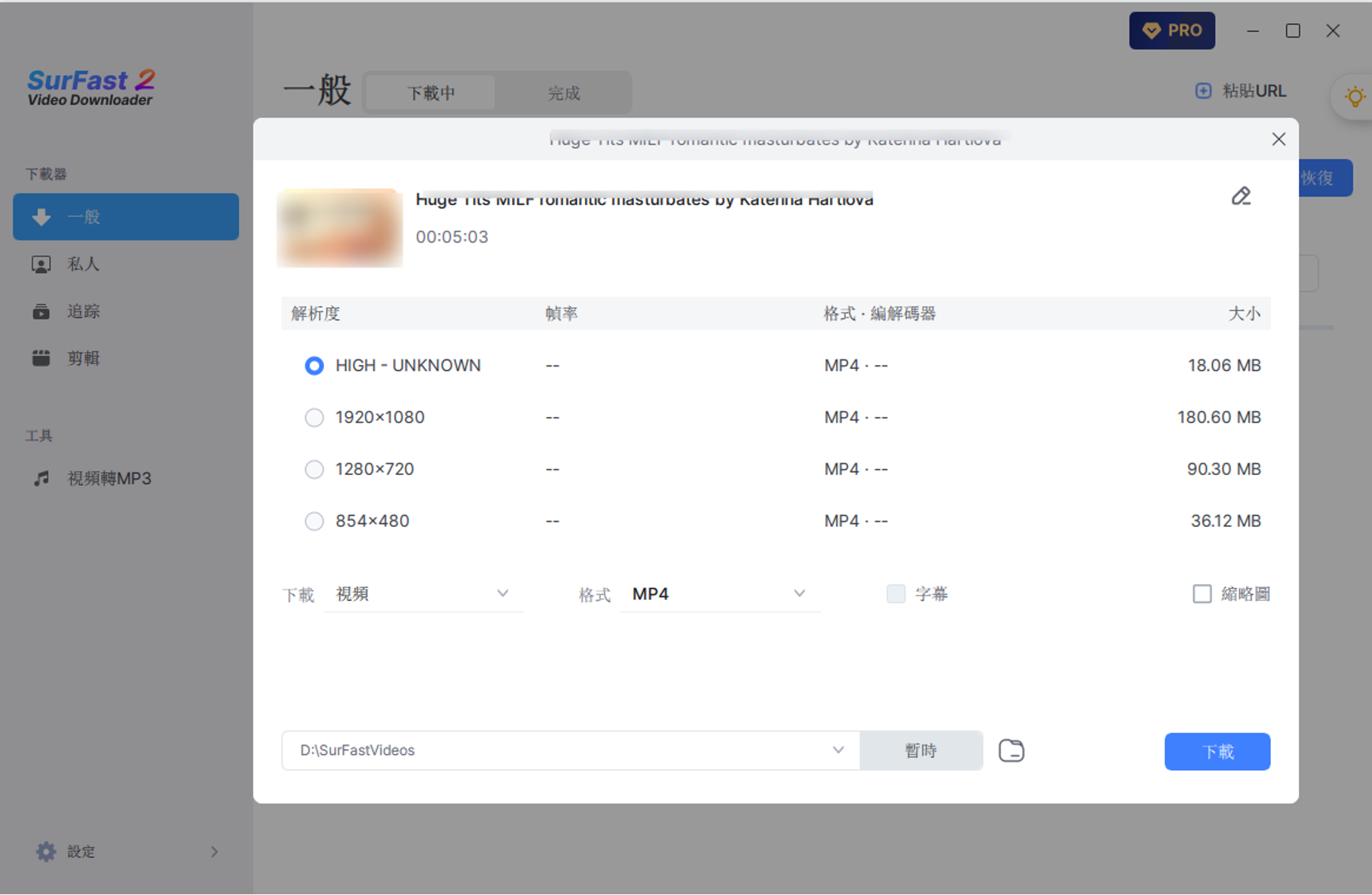This screenshot has height=895, width=1372.
Task: Click the blue 下載 button
Action: coord(1217,752)
